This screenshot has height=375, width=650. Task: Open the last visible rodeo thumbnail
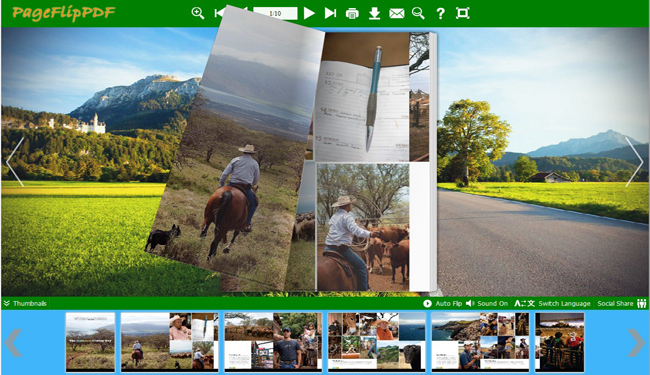click(560, 342)
